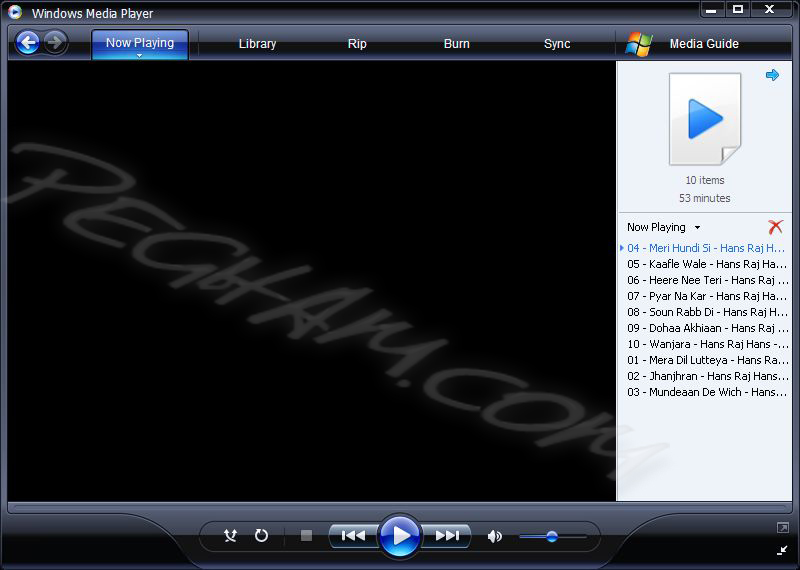This screenshot has width=800, height=570.
Task: Click the 10 items label
Action: 705,180
